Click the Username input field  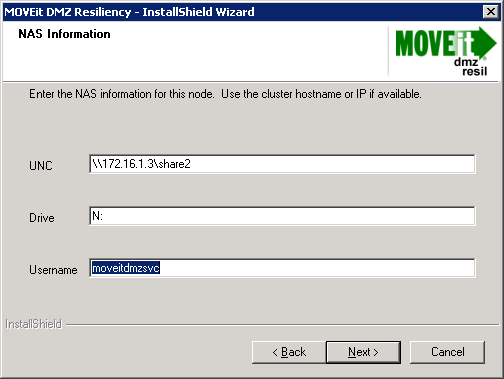(282, 268)
